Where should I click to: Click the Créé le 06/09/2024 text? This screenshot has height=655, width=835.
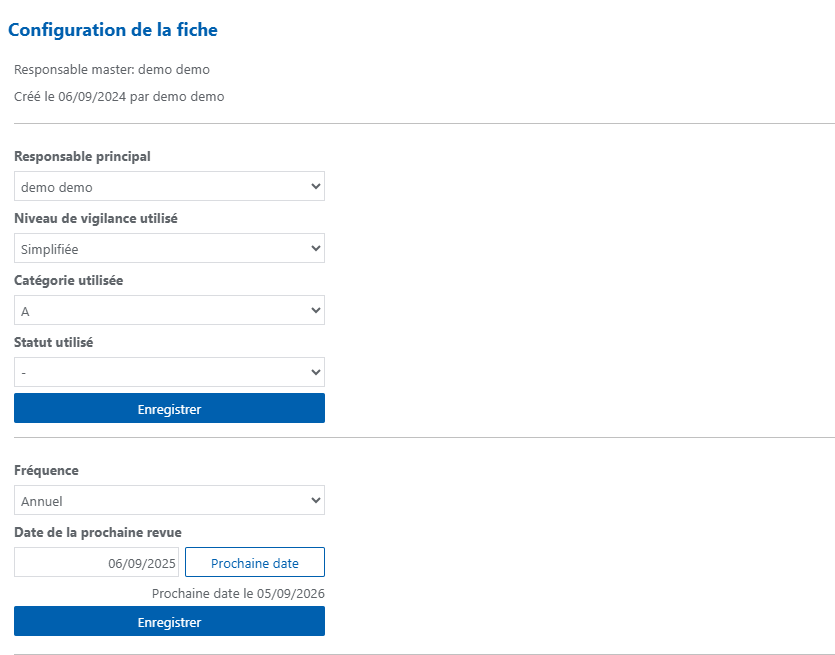tap(70, 97)
